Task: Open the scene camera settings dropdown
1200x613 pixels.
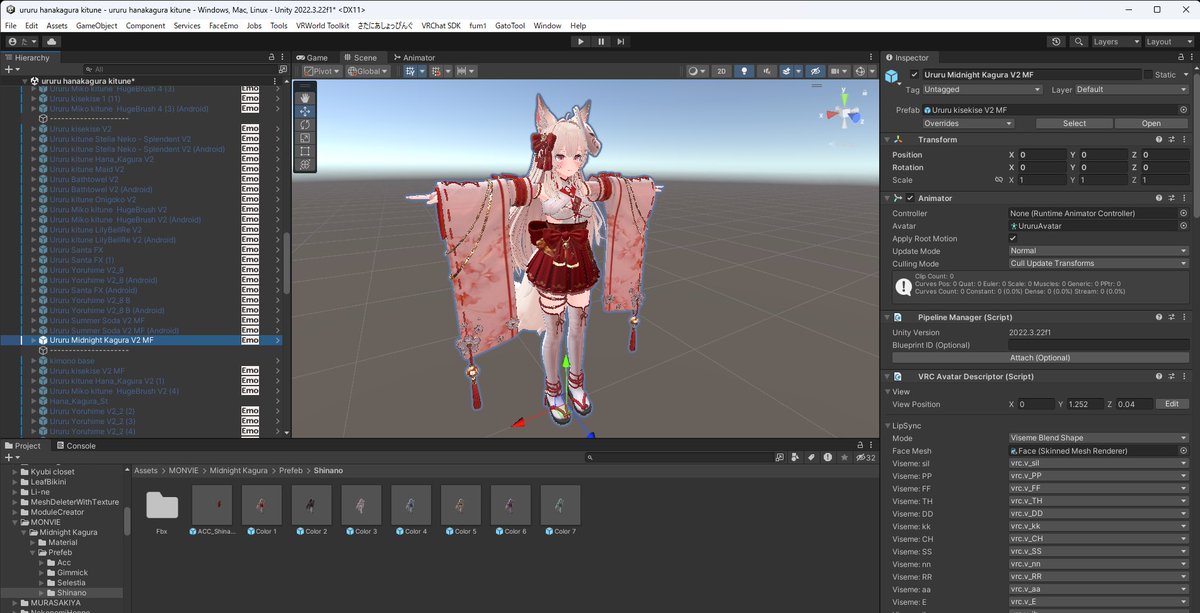Action: (x=839, y=72)
